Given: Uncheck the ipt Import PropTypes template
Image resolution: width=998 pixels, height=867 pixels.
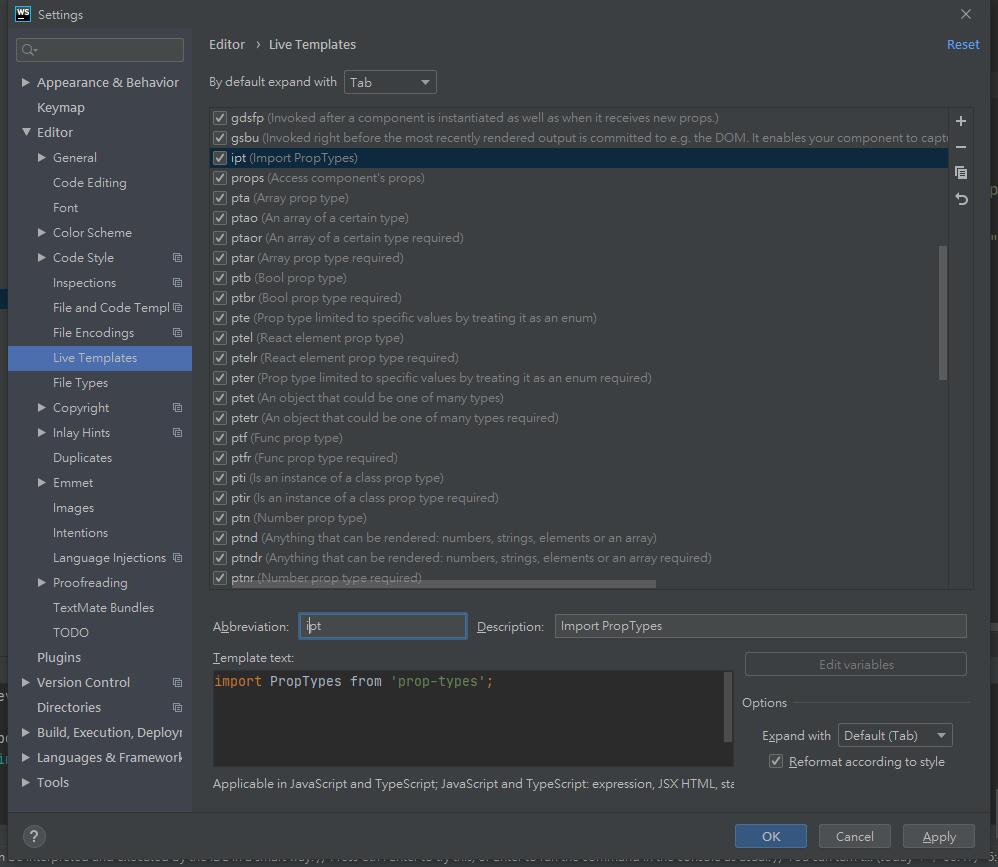Looking at the screenshot, I should (x=220, y=158).
